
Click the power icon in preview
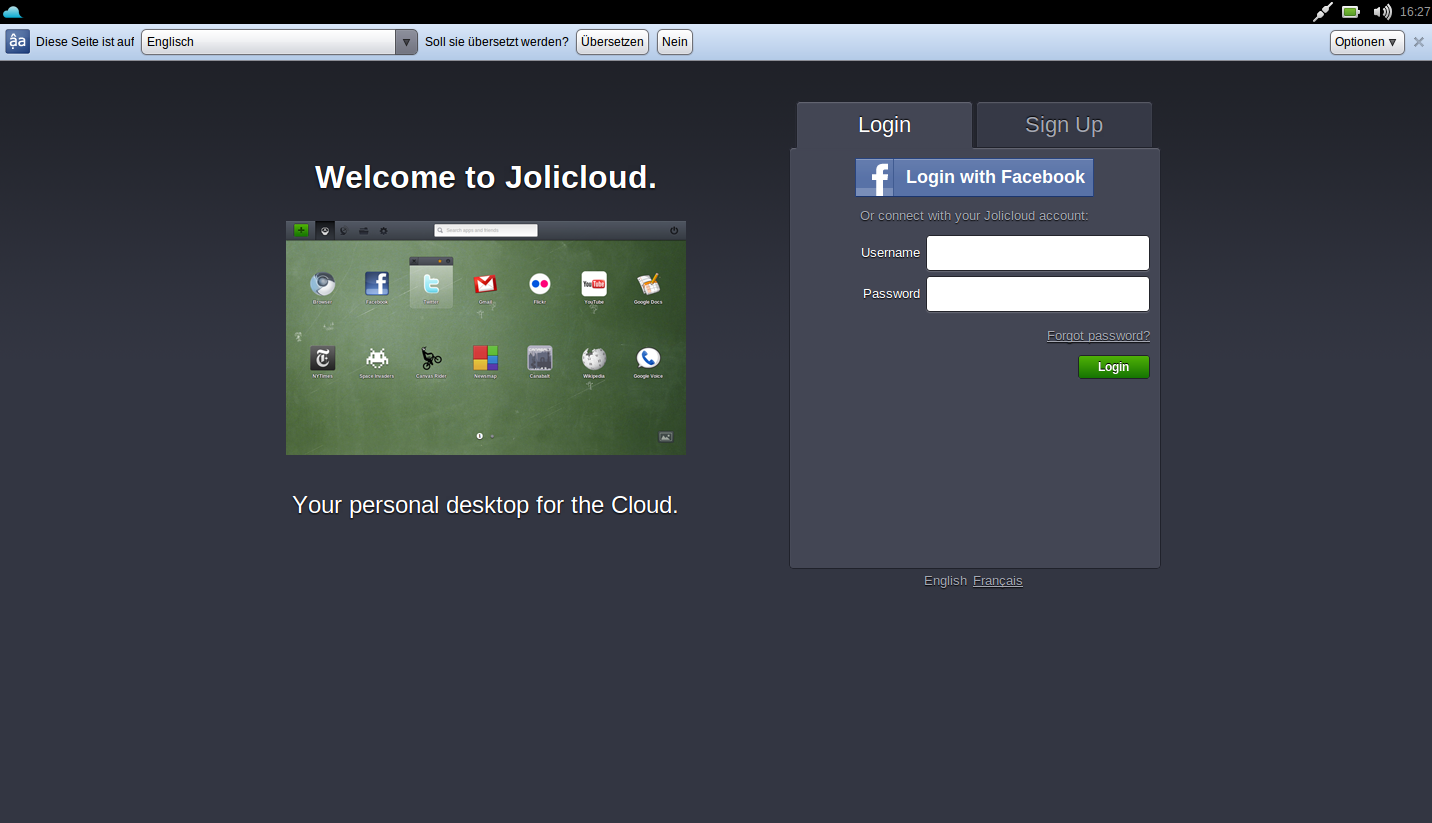[674, 230]
